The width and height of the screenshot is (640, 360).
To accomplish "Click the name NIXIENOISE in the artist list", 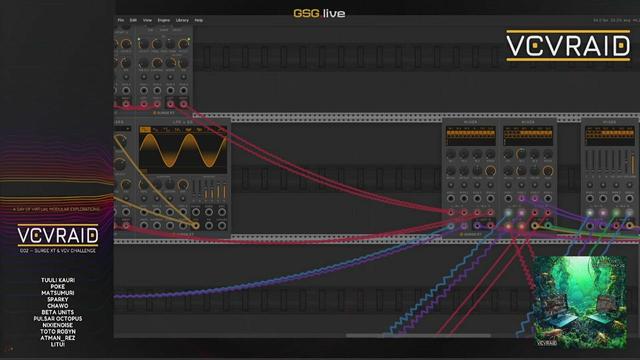I will click(58, 325).
